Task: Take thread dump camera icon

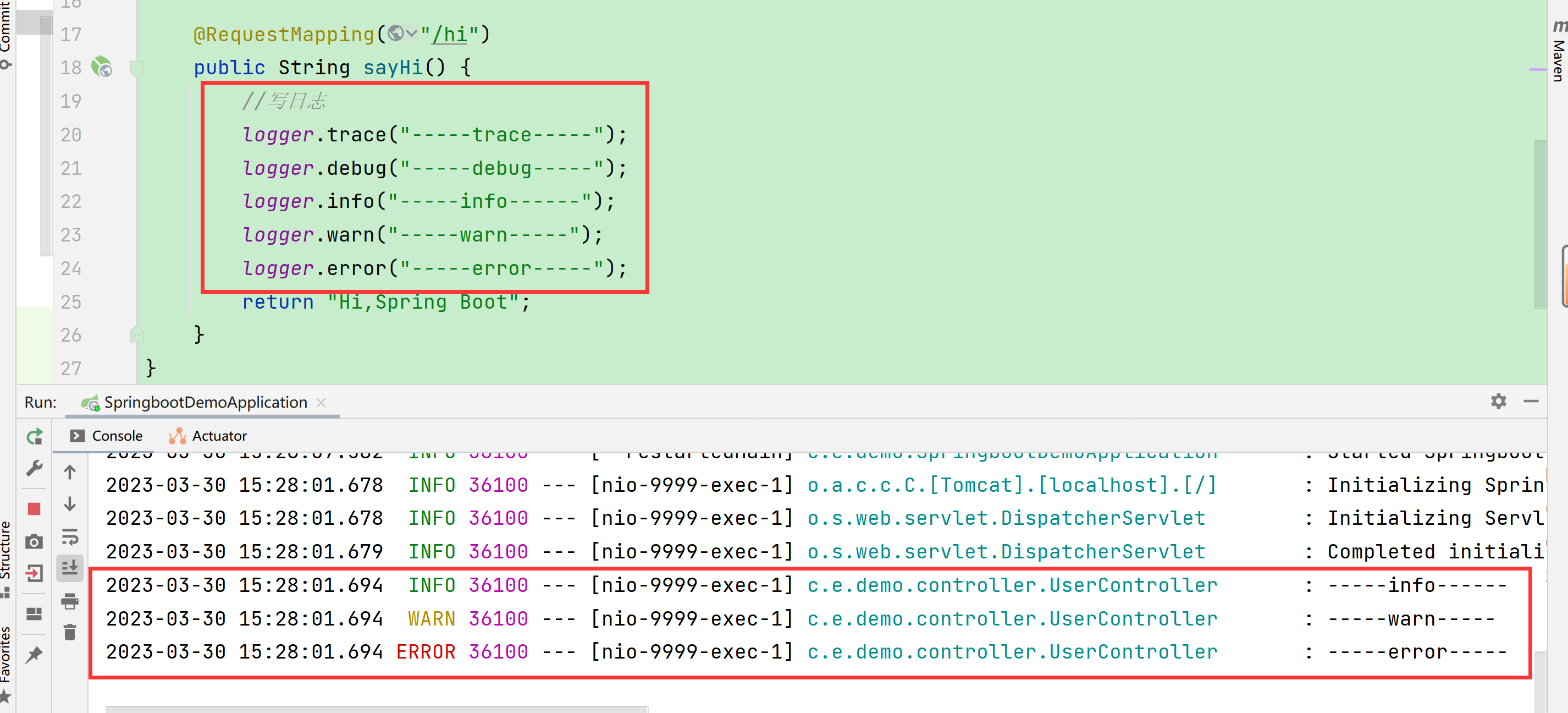Action: 34,541
